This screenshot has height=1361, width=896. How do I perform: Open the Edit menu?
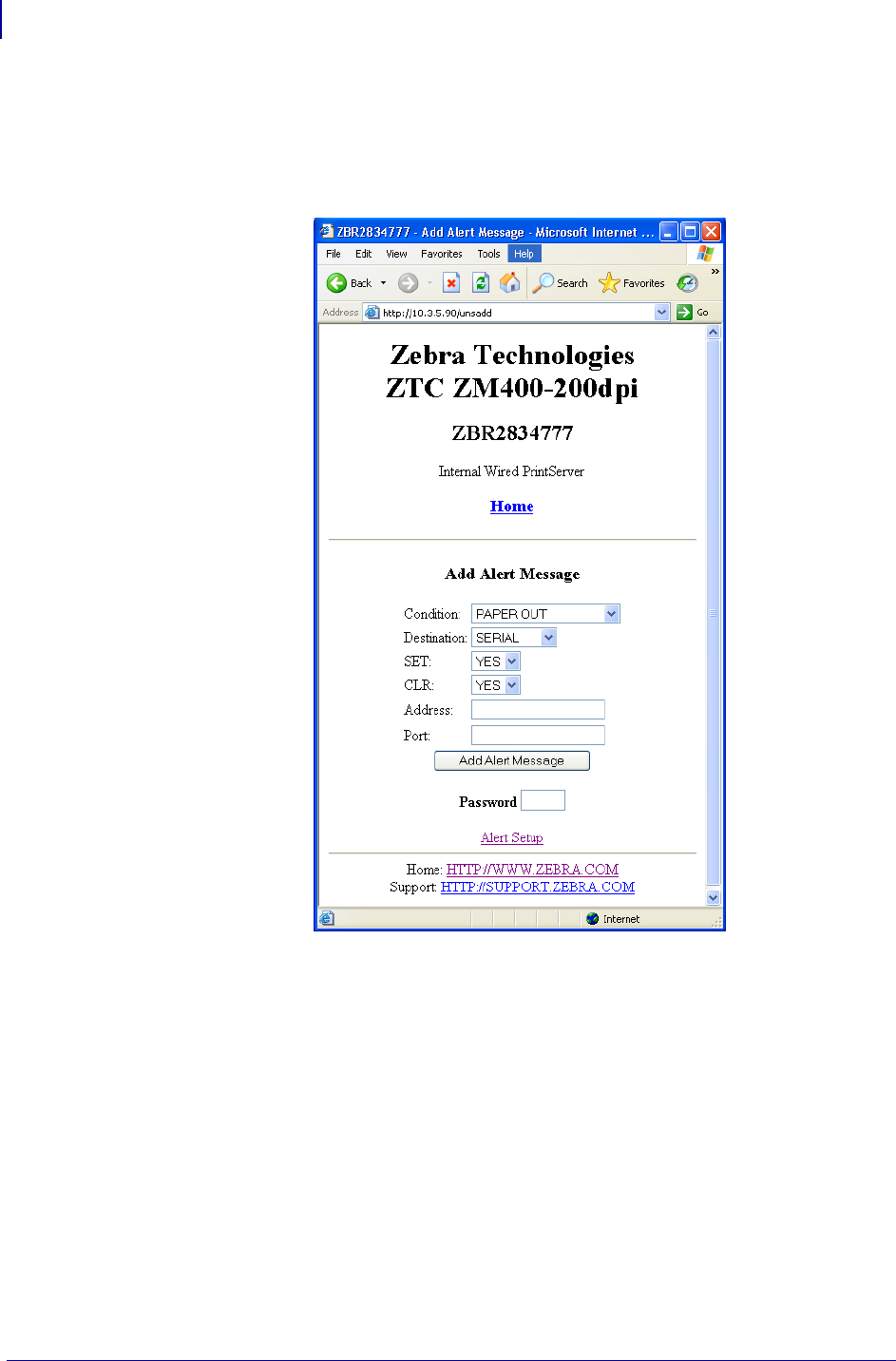tap(364, 254)
